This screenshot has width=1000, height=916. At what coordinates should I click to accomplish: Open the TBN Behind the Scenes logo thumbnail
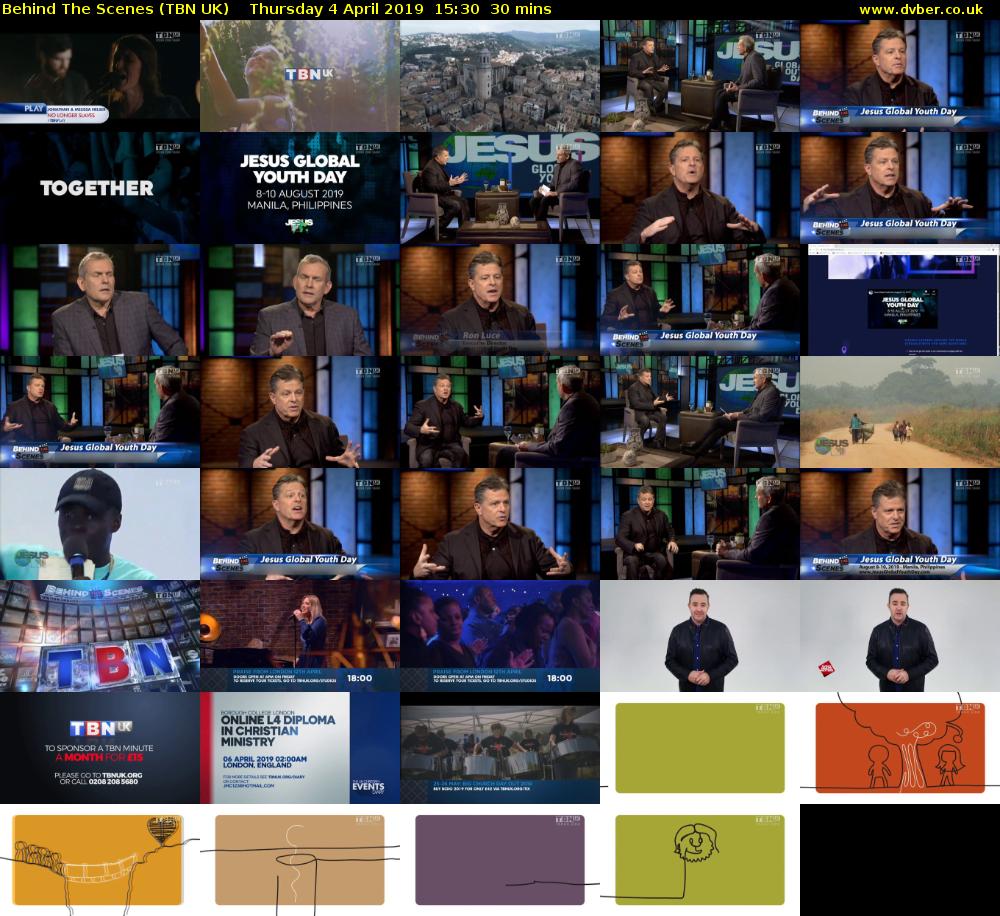99,636
